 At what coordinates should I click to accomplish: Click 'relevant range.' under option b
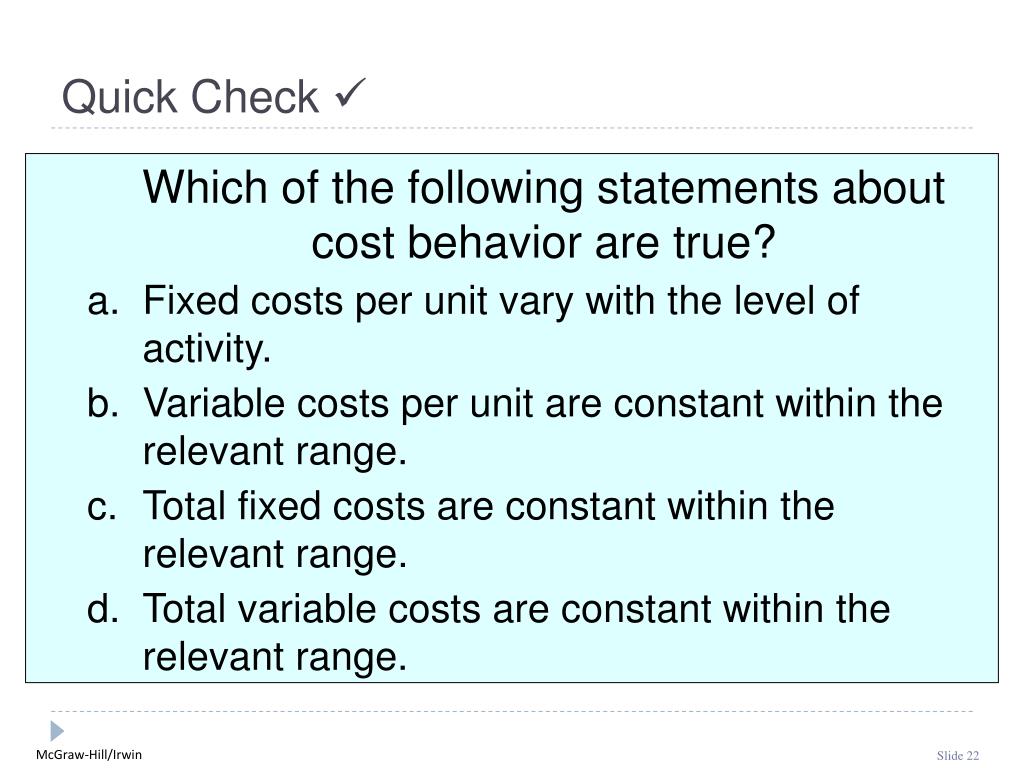275,452
